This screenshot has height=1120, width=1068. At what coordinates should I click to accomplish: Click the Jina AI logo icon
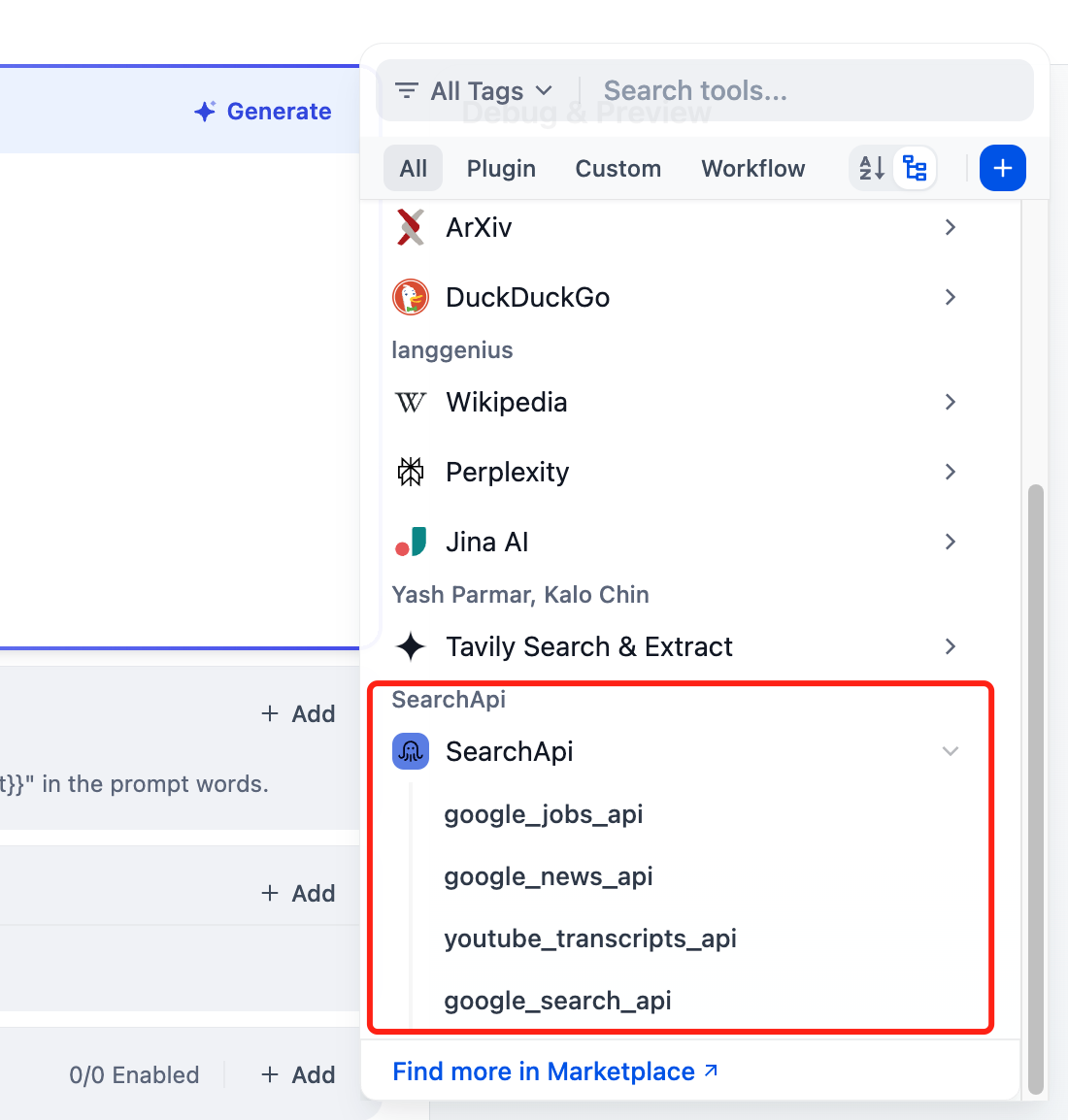coord(411,542)
